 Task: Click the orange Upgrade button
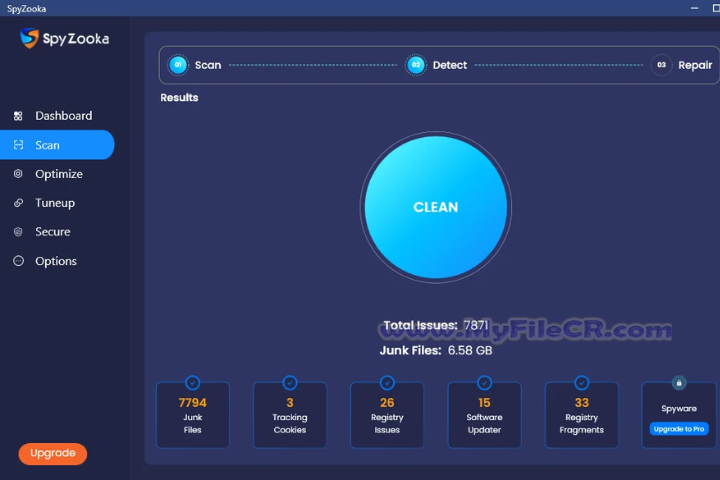point(53,453)
